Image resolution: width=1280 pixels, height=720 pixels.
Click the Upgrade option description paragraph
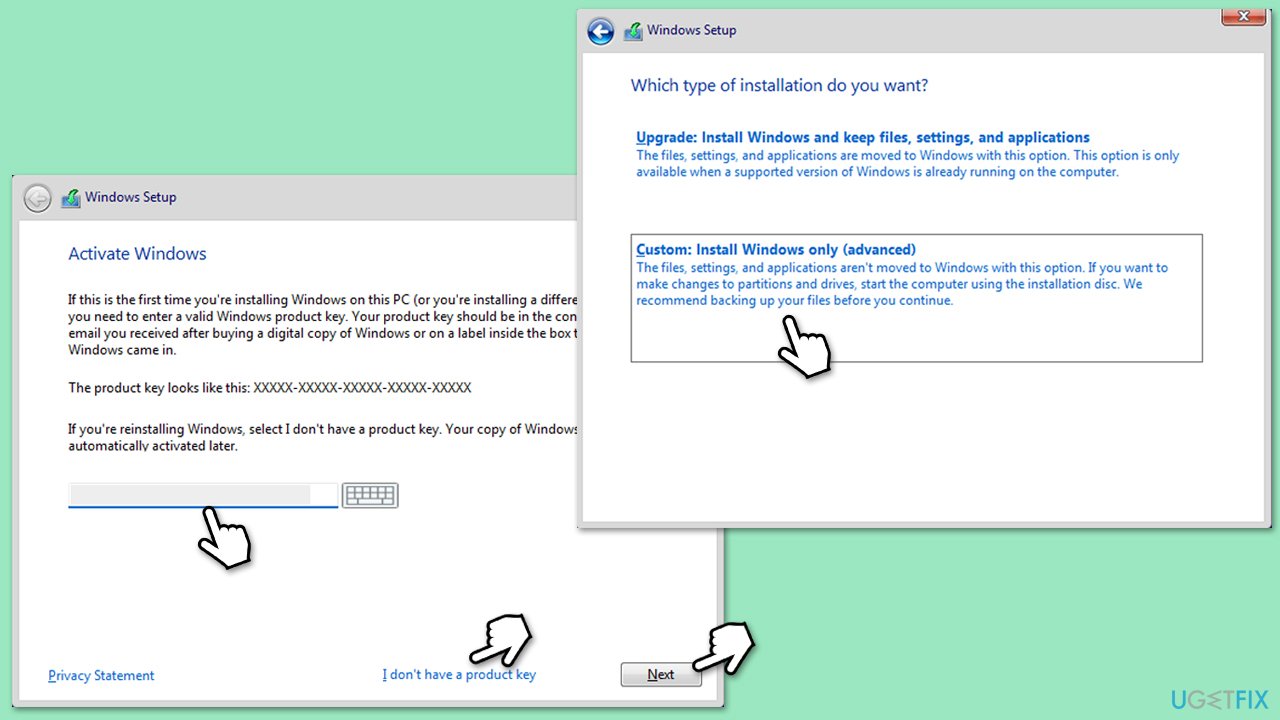click(x=908, y=164)
